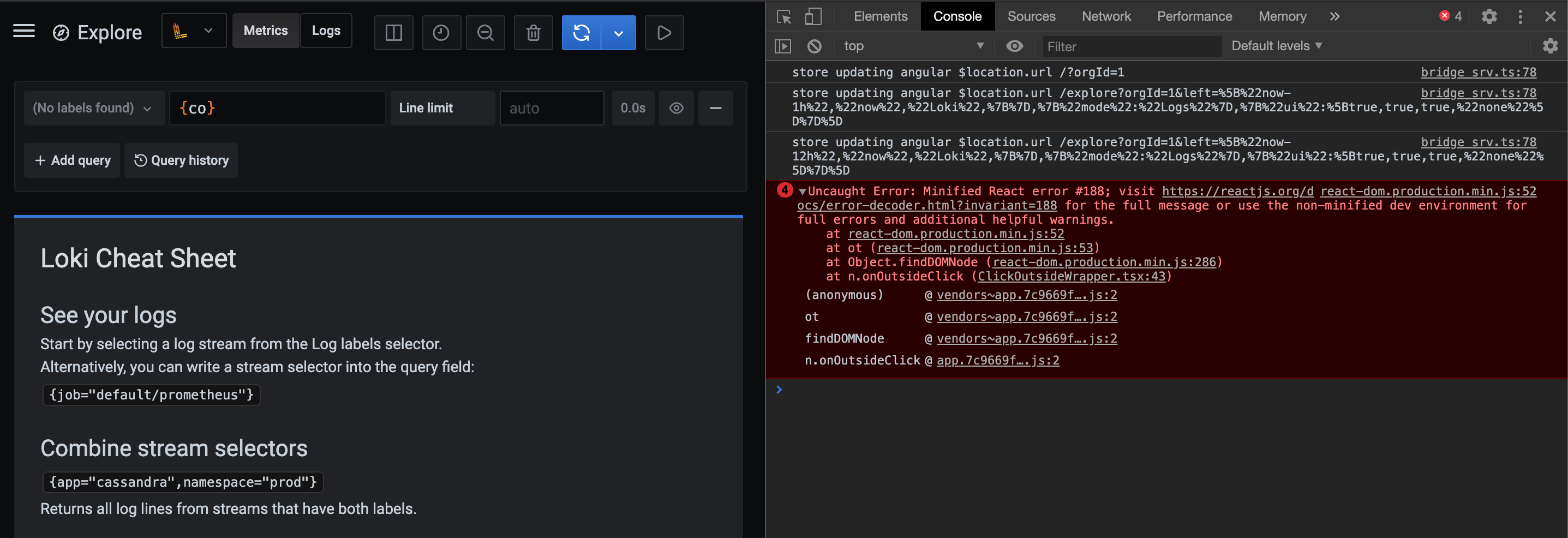Open the Default levels dropdown
This screenshot has height=538, width=1568.
pos(1277,46)
